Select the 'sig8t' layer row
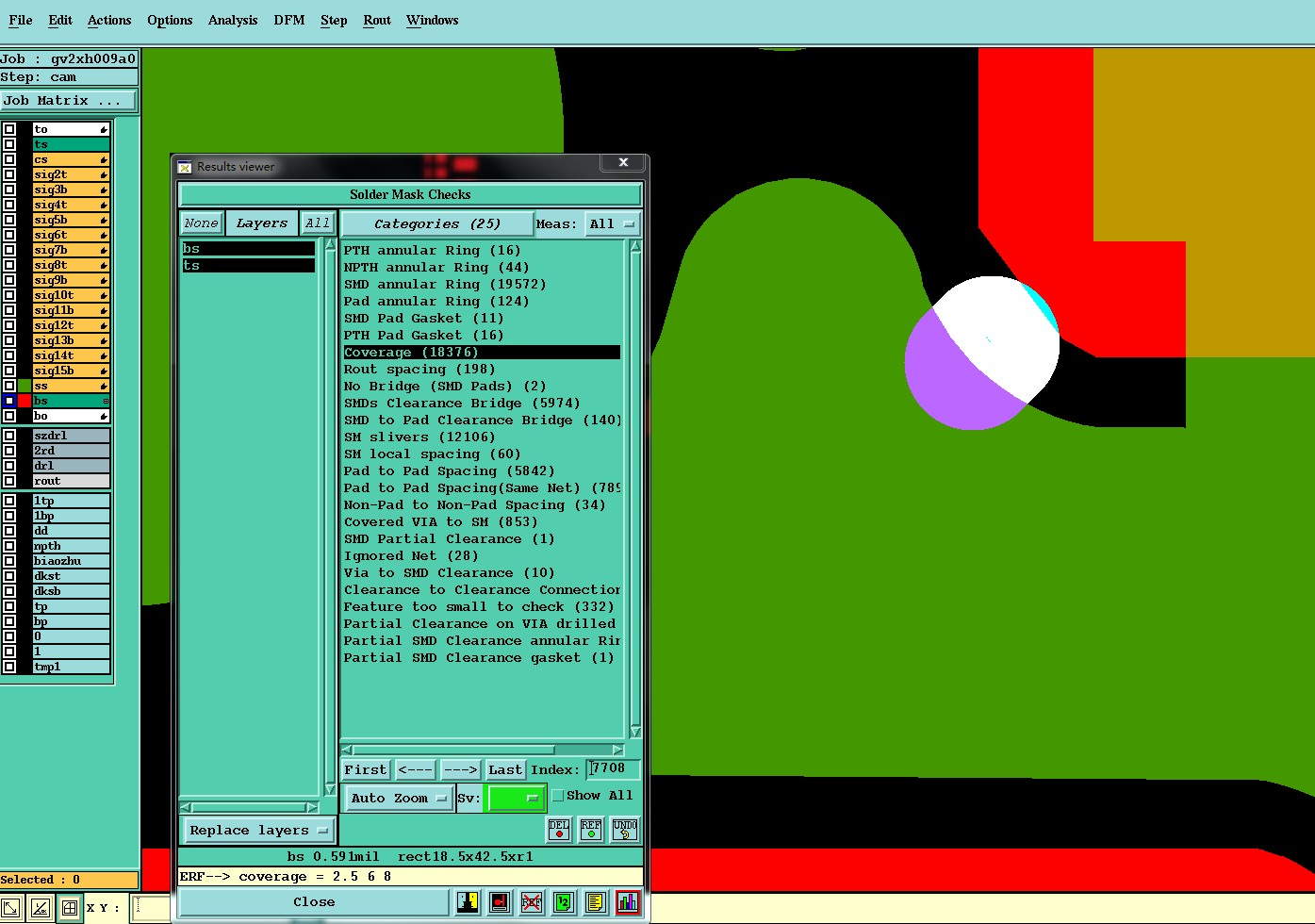Image resolution: width=1315 pixels, height=924 pixels. pos(72,265)
